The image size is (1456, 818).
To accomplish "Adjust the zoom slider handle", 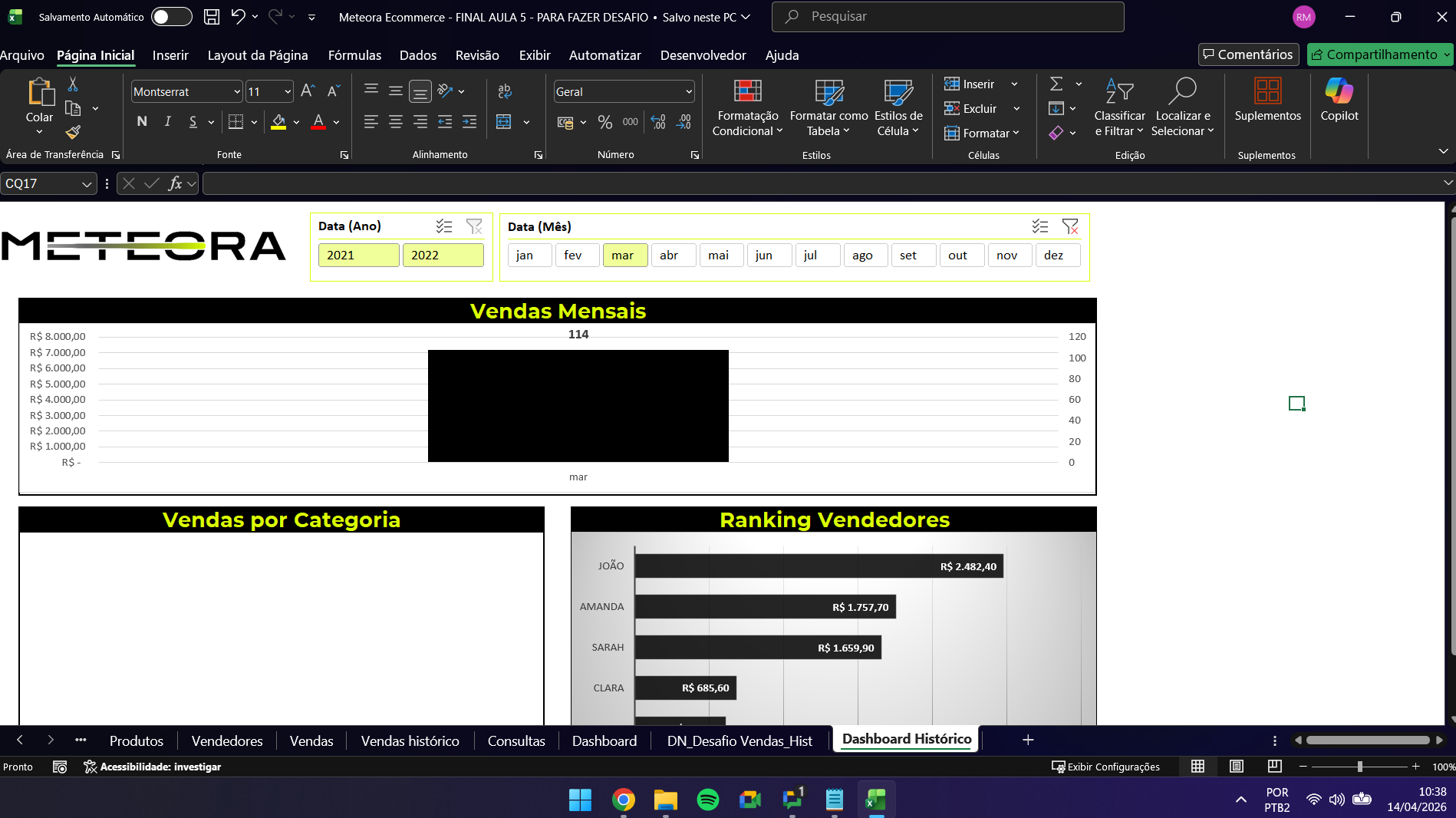I will [x=1359, y=767].
